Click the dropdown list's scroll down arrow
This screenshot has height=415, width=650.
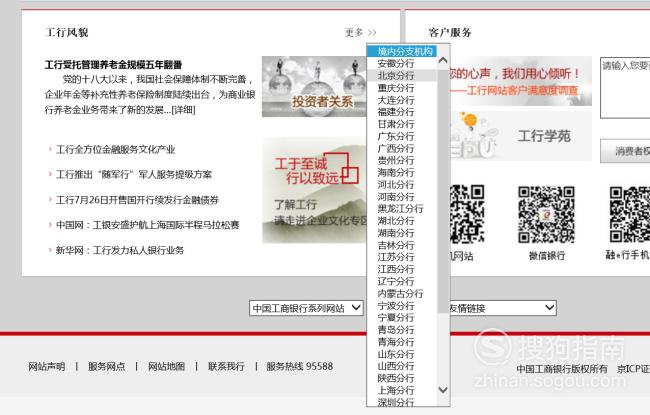pyautogui.click(x=443, y=390)
